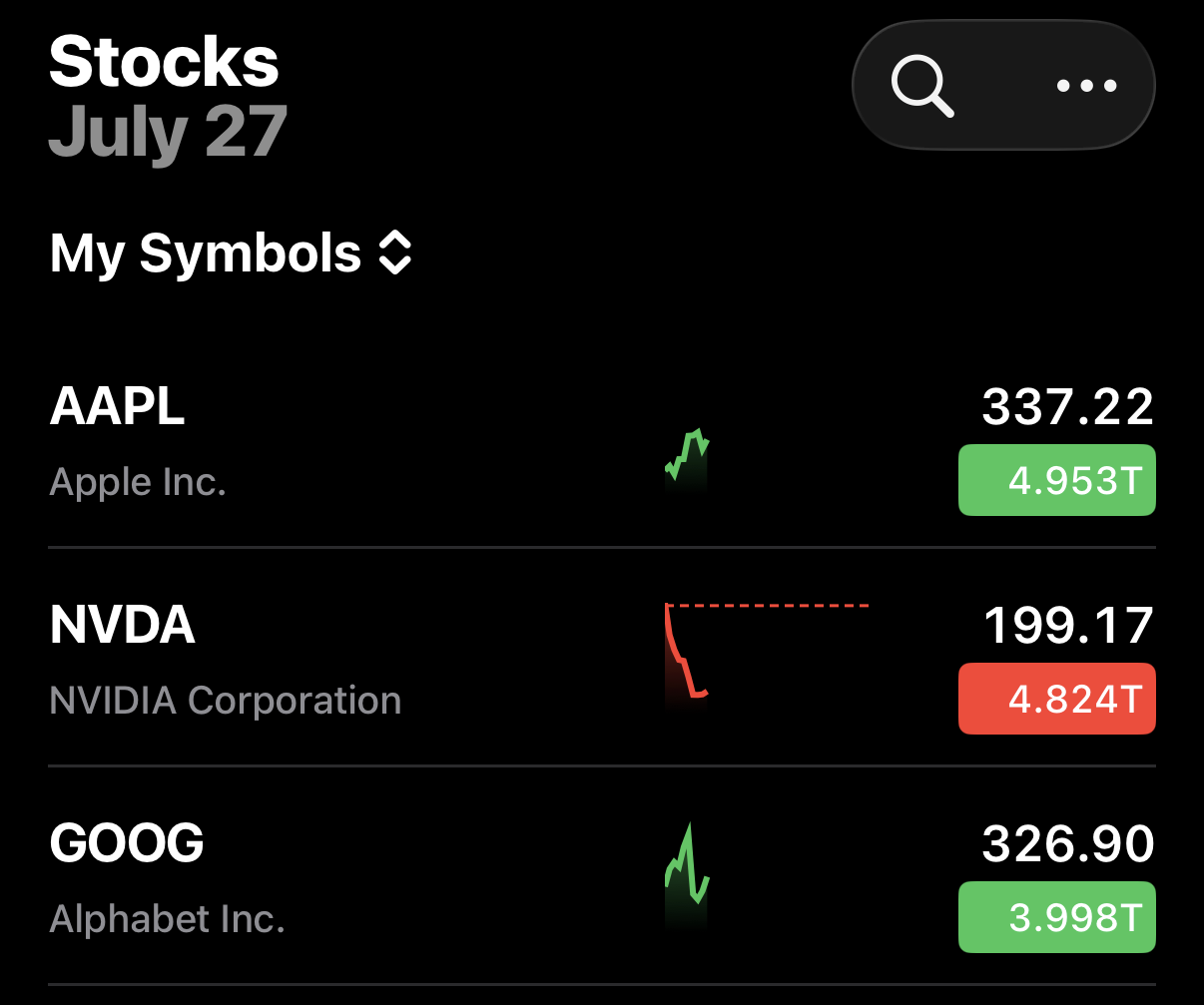Select the AAPL ticker symbol
This screenshot has width=1204, height=1005.
click(117, 407)
